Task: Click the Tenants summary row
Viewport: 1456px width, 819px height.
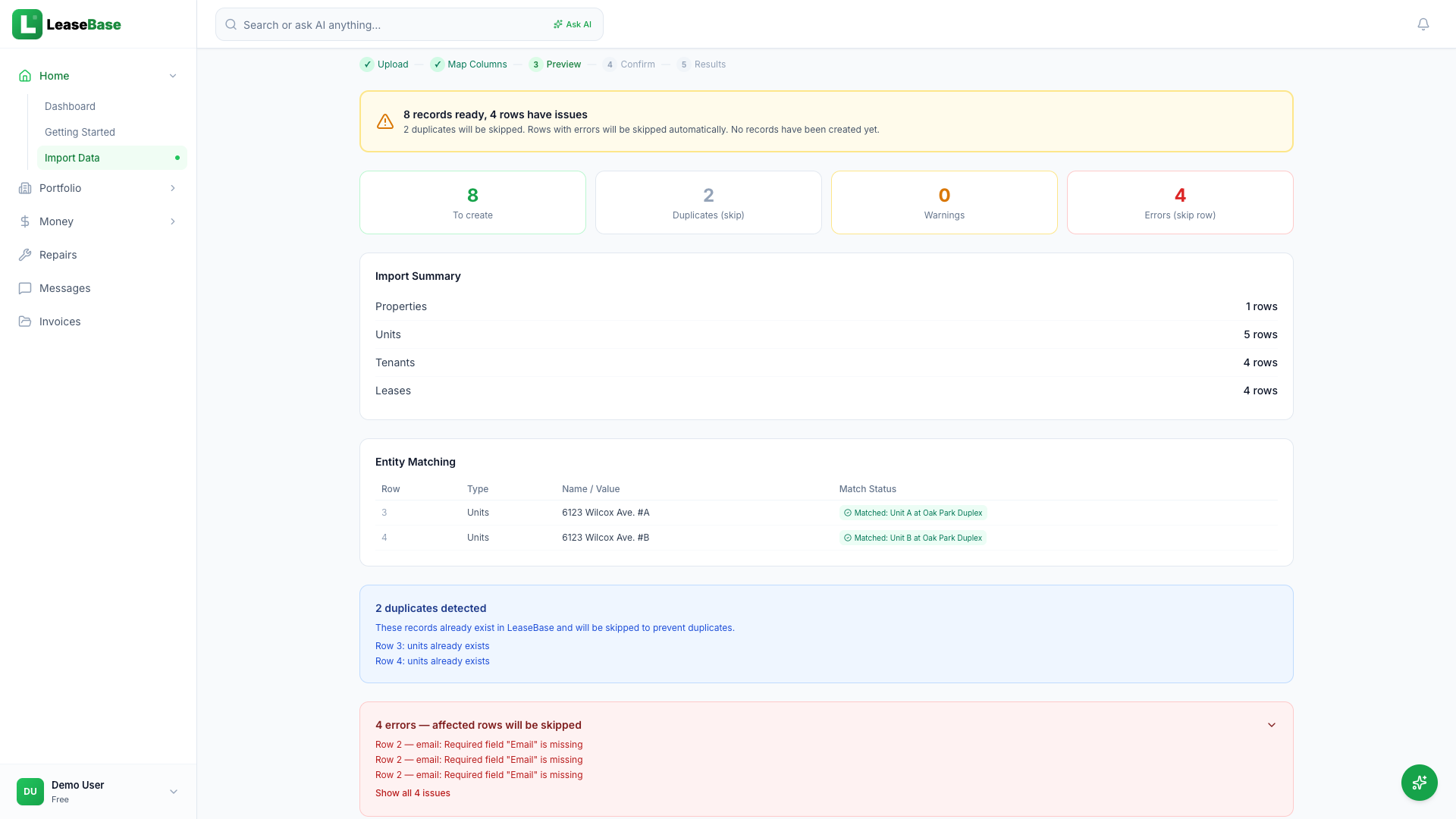Action: coord(827,362)
